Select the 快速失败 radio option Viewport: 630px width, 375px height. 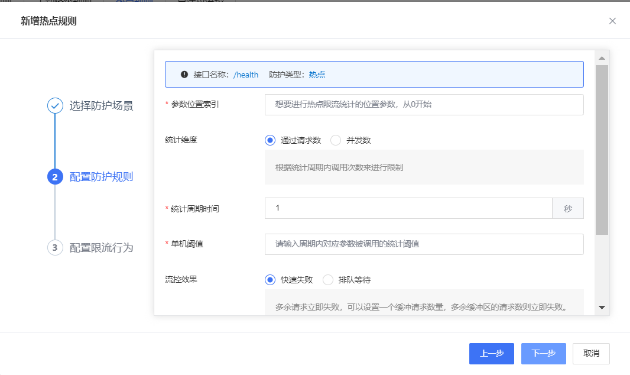click(x=270, y=280)
